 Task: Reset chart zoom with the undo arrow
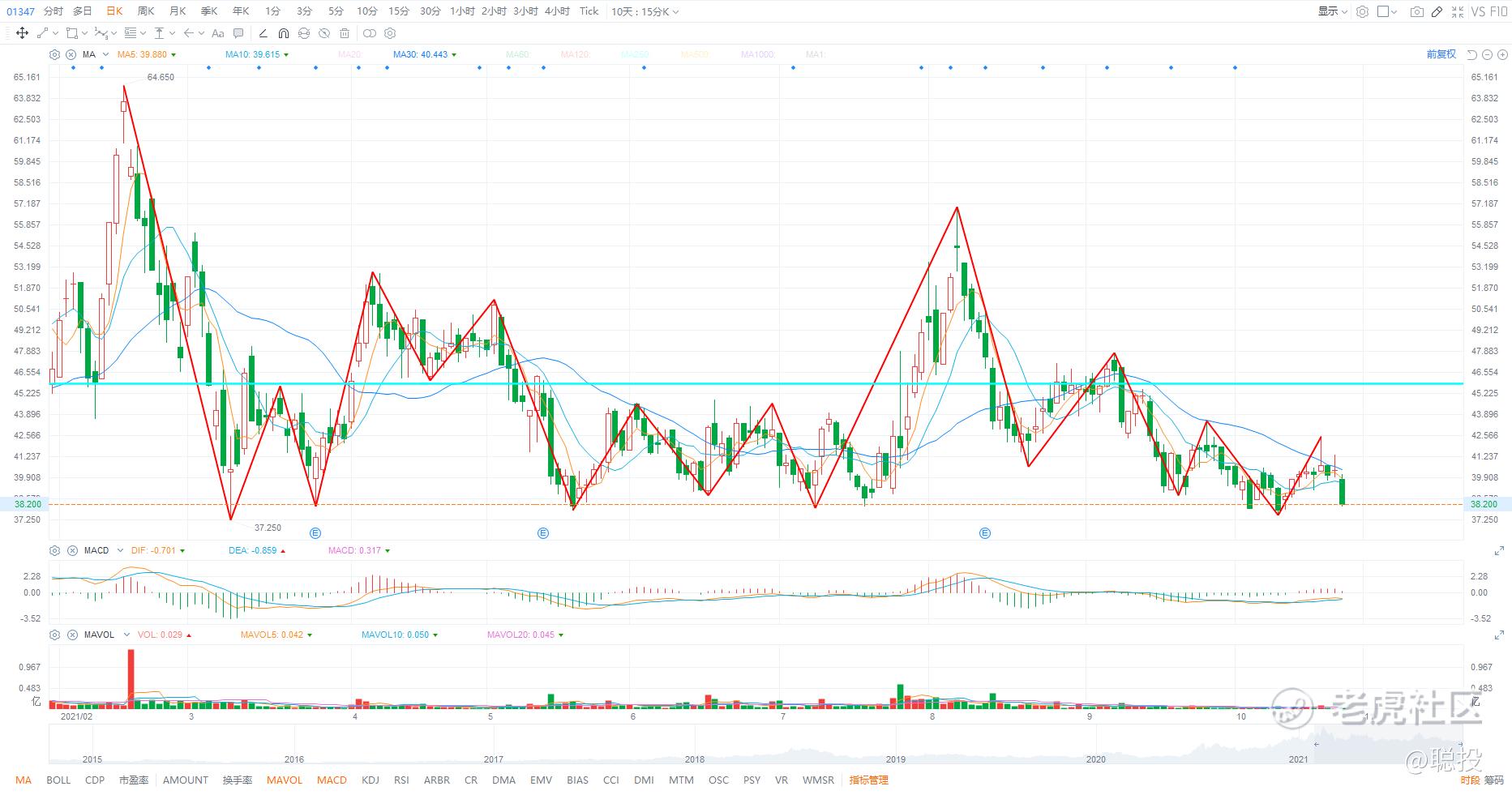pyautogui.click(x=1472, y=54)
